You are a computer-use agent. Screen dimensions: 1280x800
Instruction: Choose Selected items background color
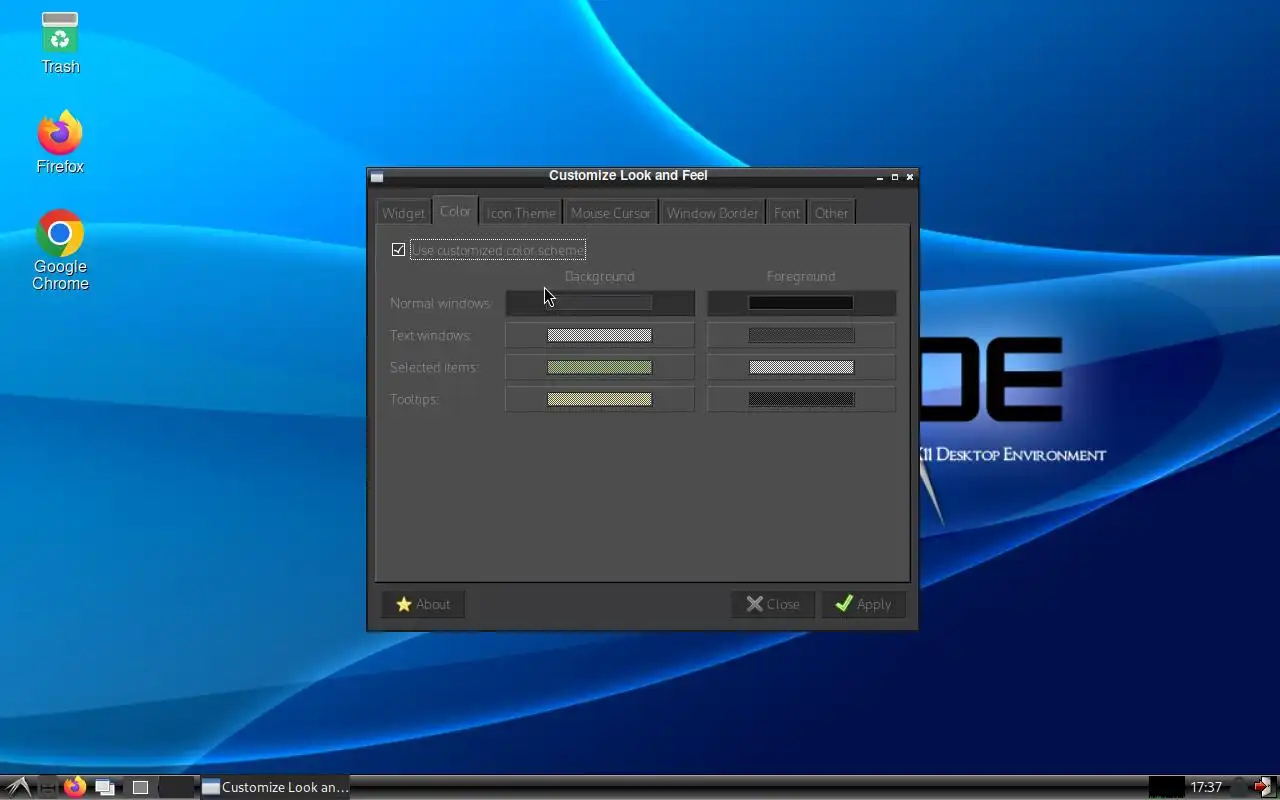[600, 367]
